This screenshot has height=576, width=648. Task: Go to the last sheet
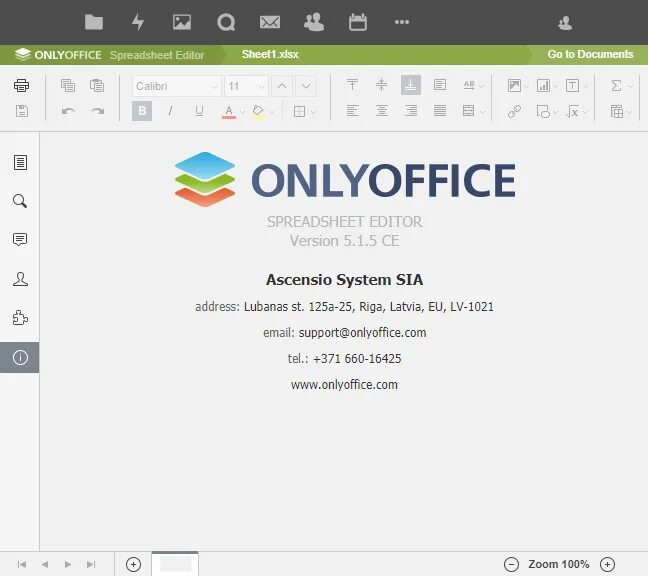[x=91, y=564]
